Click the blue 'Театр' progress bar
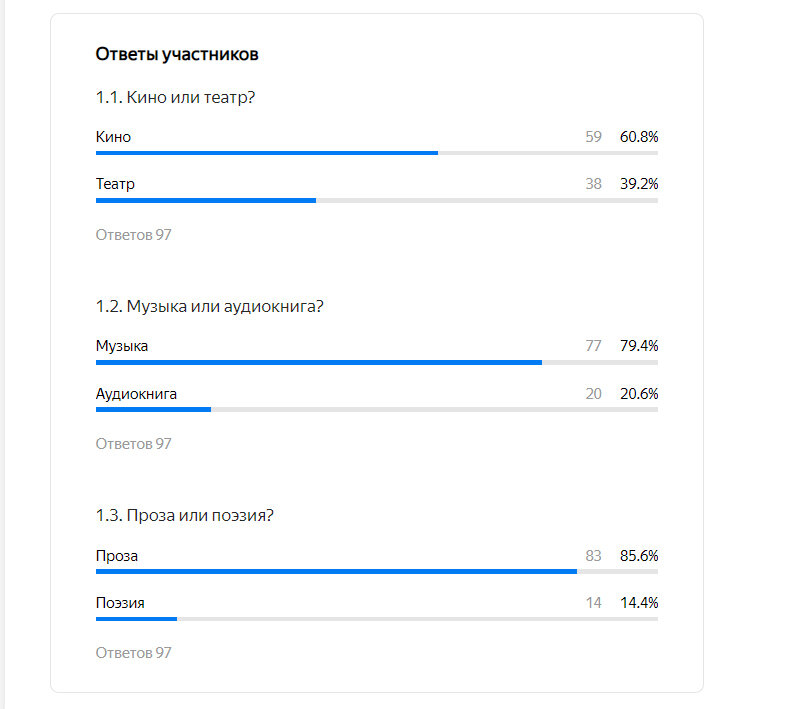Image resolution: width=801 pixels, height=709 pixels. point(206,200)
